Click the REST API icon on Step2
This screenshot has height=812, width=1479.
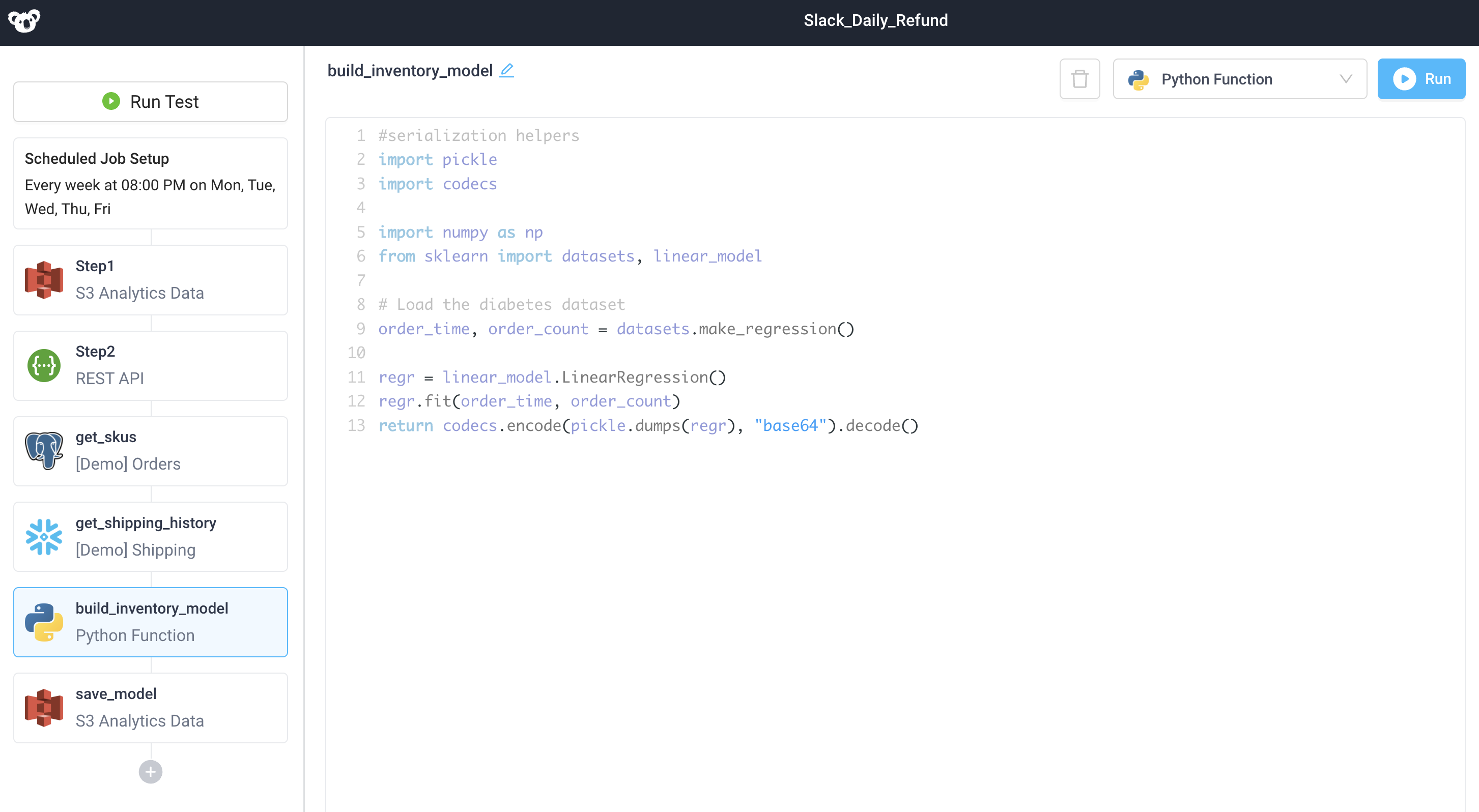pyautogui.click(x=43, y=365)
